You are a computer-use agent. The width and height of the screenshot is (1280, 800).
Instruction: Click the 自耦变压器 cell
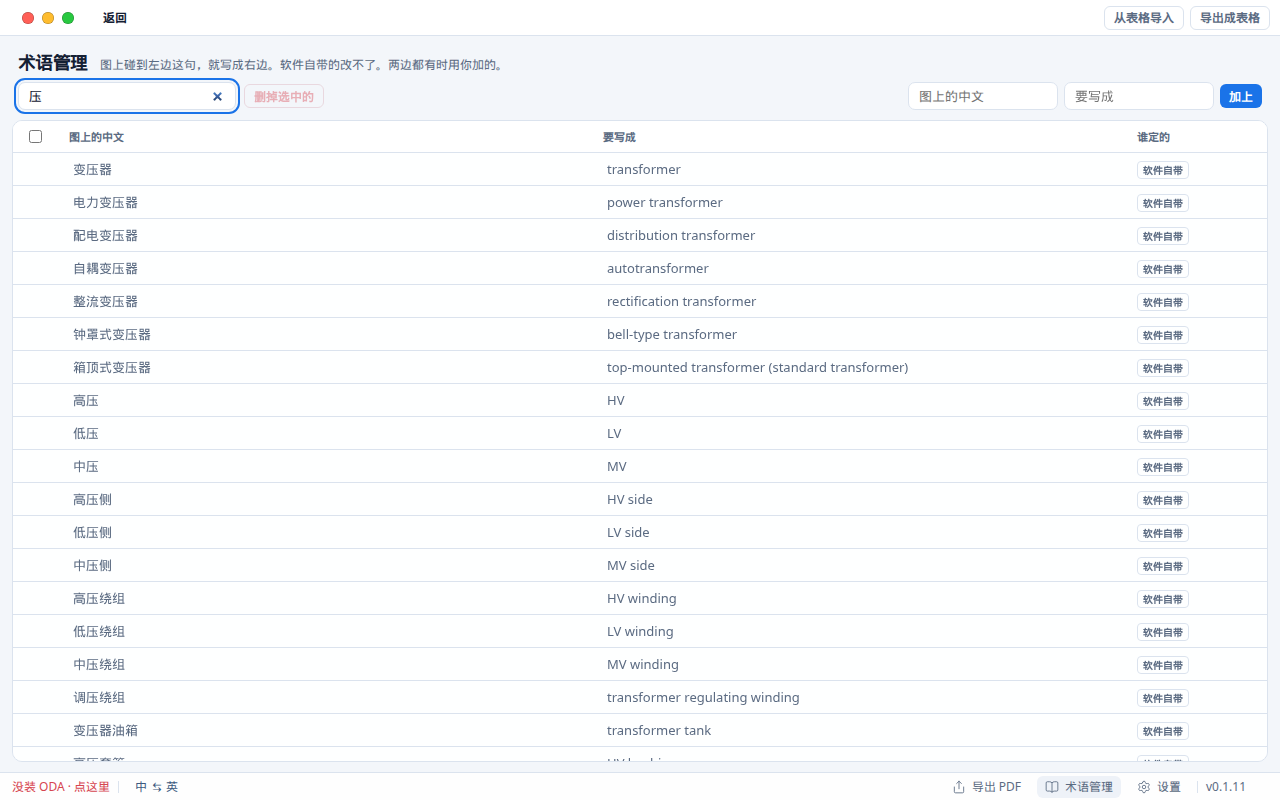tap(106, 268)
